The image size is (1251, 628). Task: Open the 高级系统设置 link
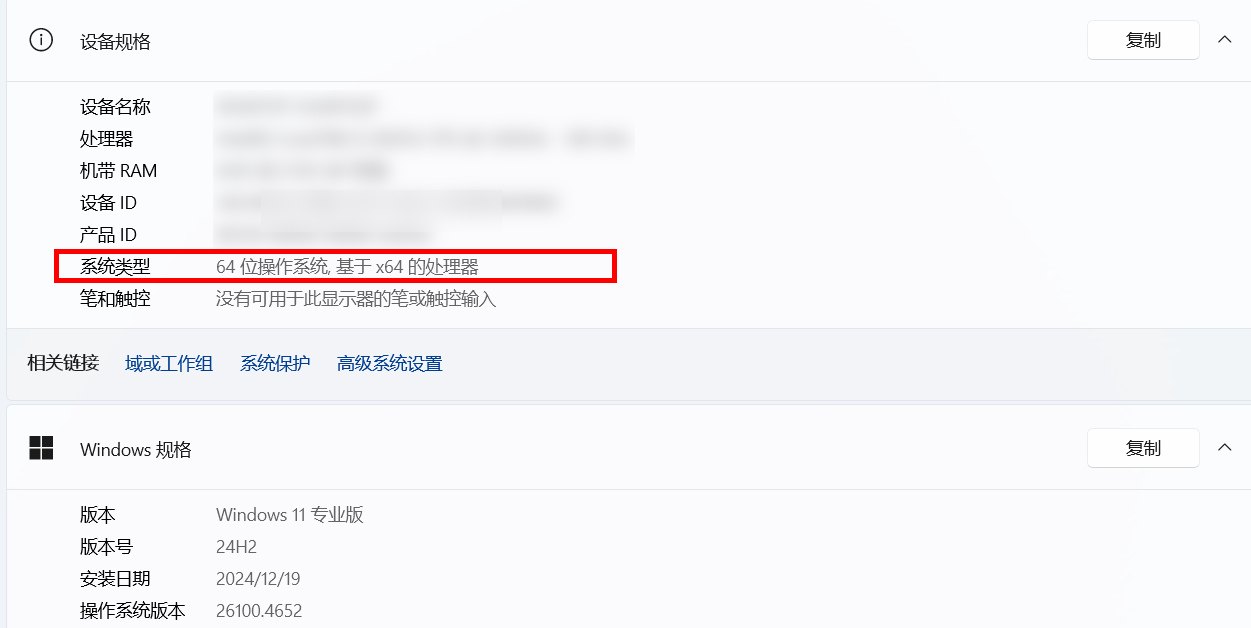click(x=390, y=364)
